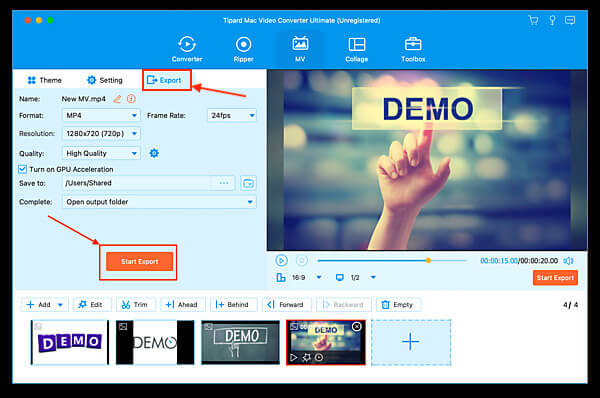Click Start Export under the preview
600x398 pixels.
[x=555, y=278]
